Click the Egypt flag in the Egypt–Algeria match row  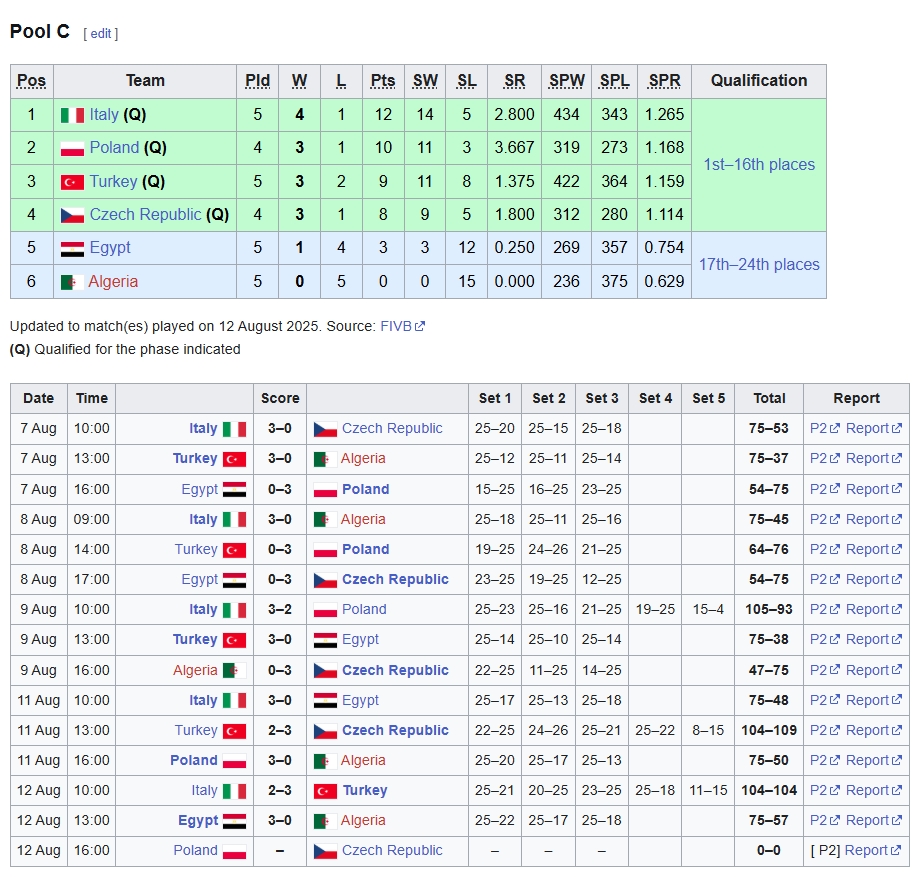point(234,821)
